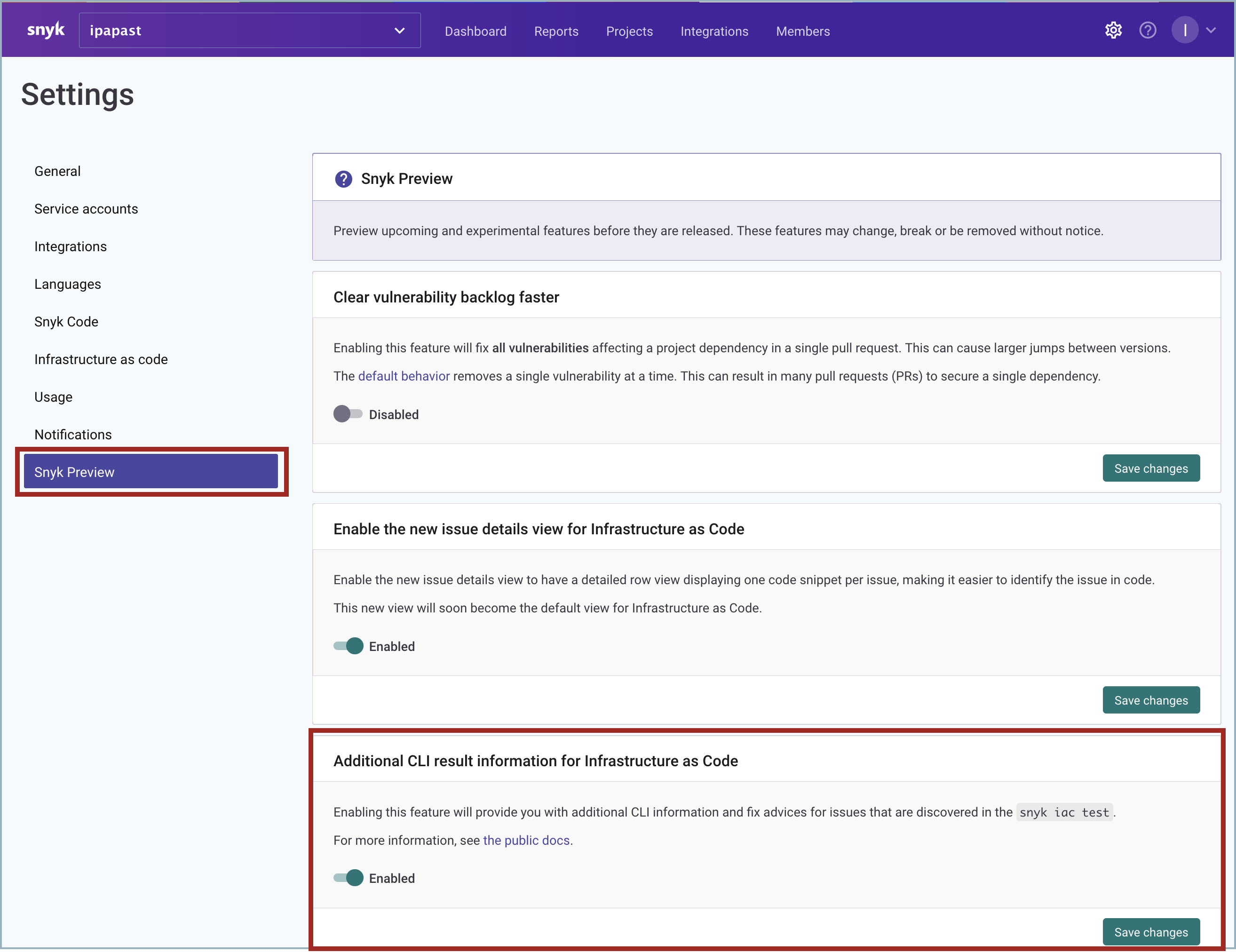Go to the Dashboard tab
This screenshot has width=1236, height=952.
475,31
